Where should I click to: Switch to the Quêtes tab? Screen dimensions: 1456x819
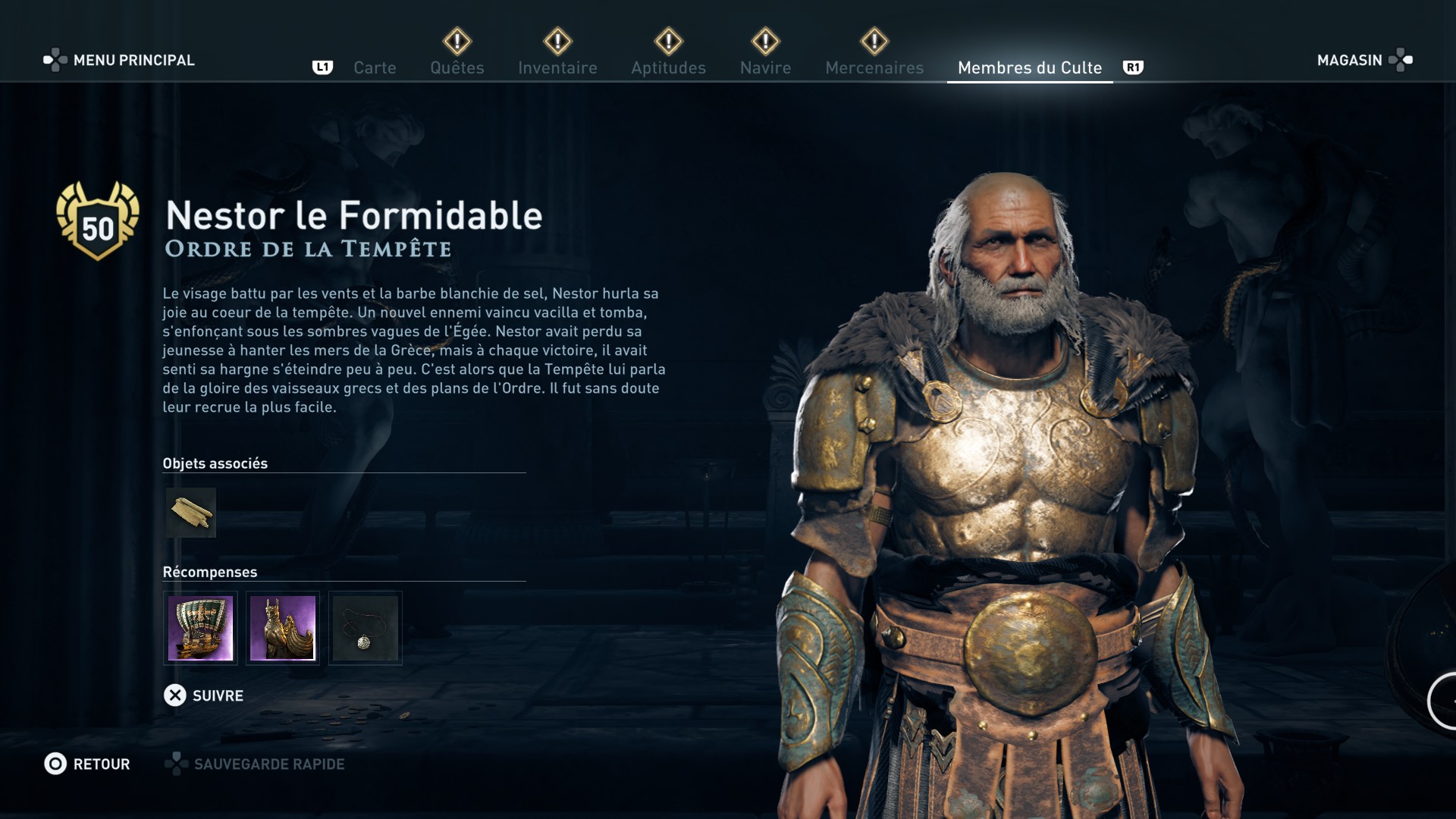tap(457, 67)
